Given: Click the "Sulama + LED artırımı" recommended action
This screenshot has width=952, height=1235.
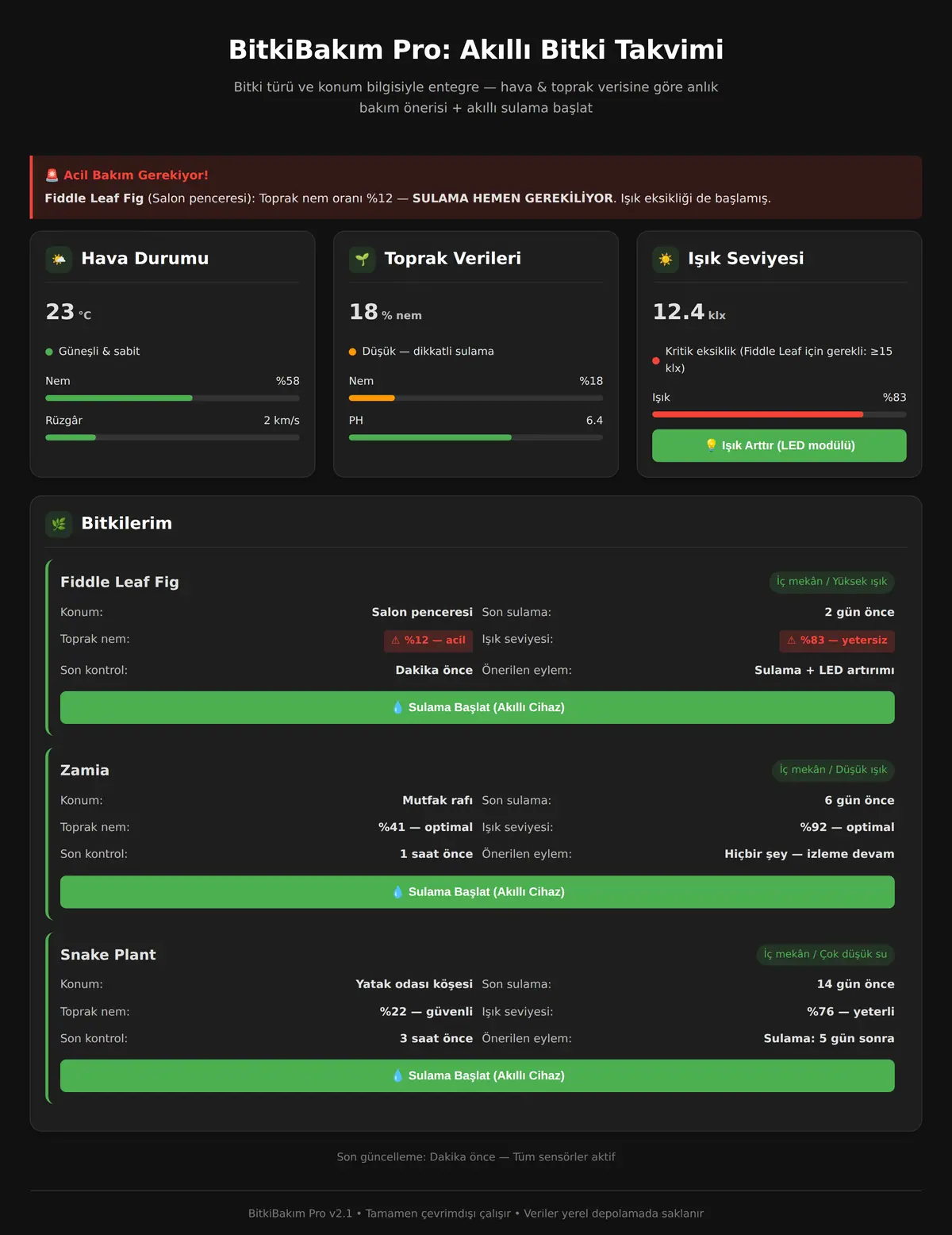Looking at the screenshot, I should (824, 671).
